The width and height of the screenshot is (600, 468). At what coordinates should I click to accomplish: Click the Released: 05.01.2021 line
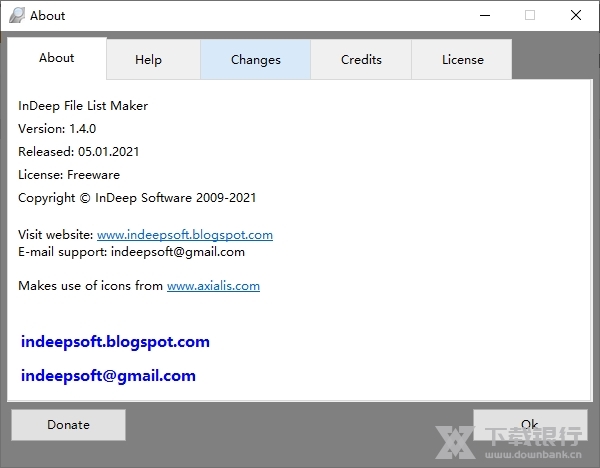click(78, 152)
